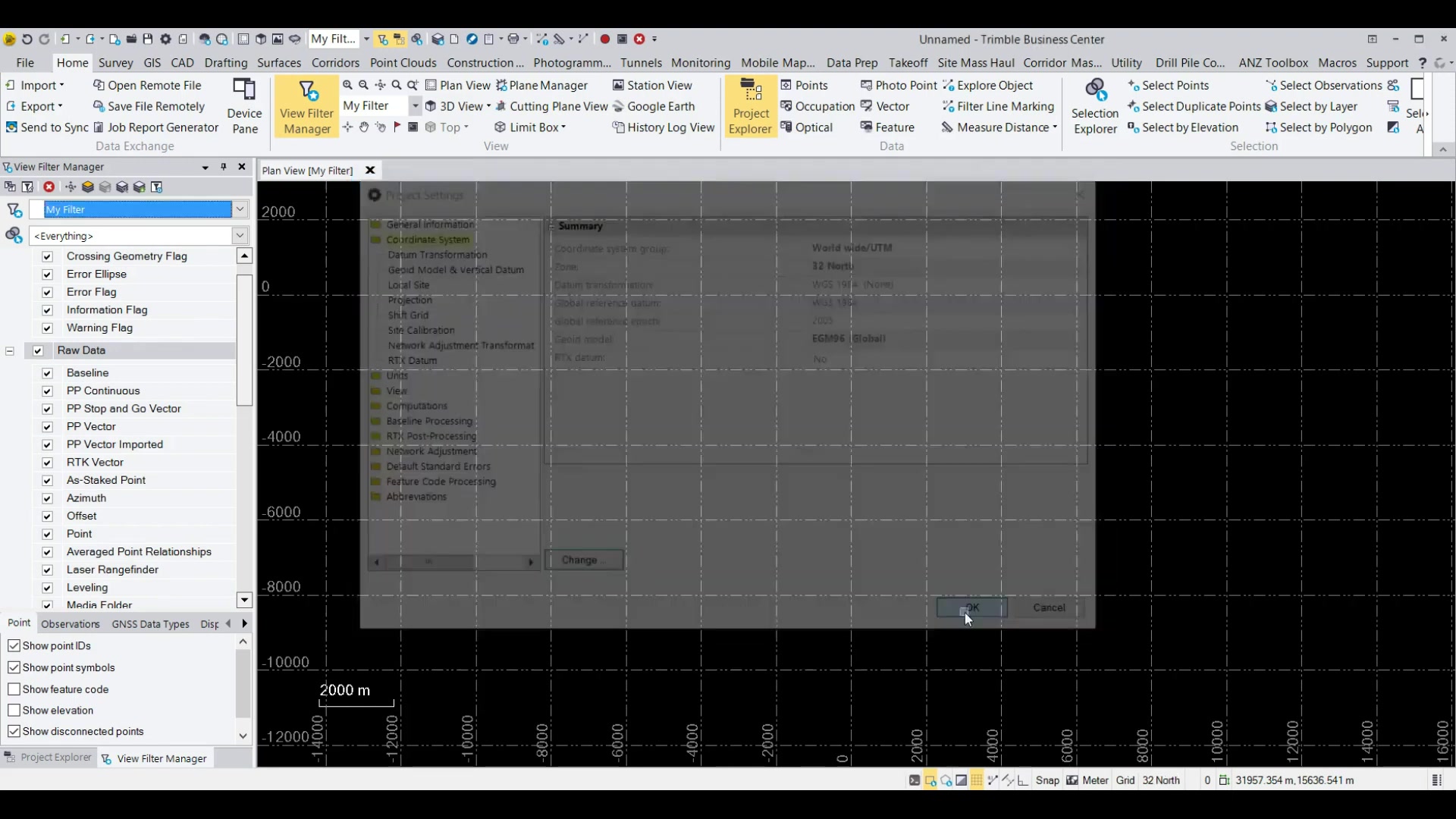Screen dimensions: 1456x819
Task: Select Coordinate System in Project Settings tree
Action: click(x=427, y=240)
